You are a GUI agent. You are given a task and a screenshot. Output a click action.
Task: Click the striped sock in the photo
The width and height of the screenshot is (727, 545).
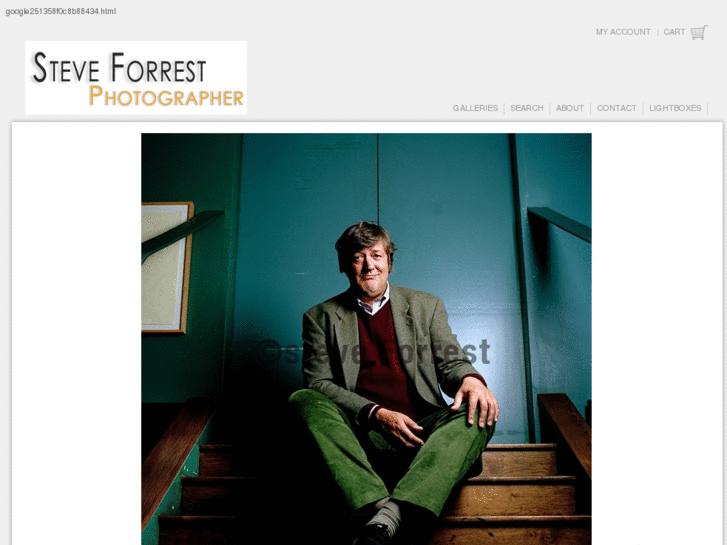pyautogui.click(x=389, y=517)
